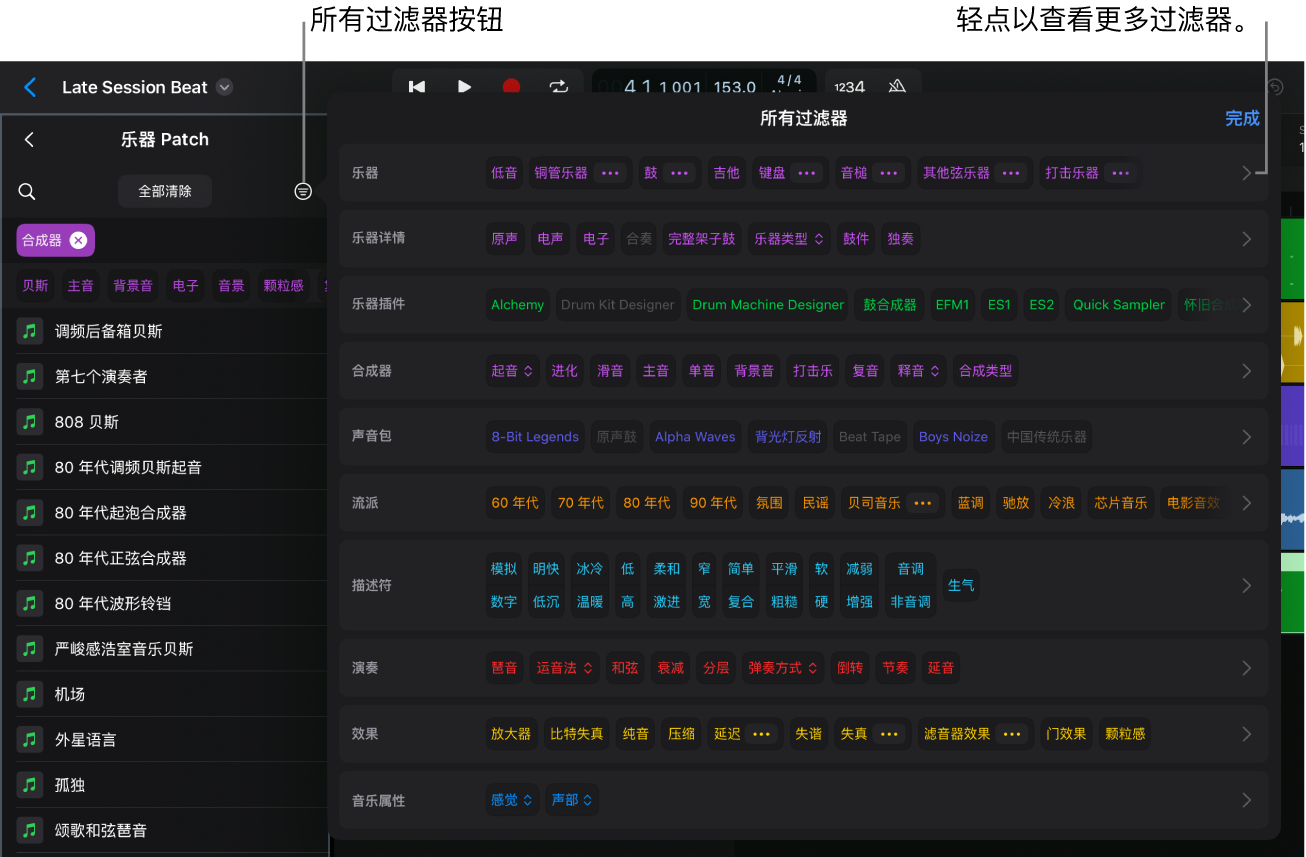This screenshot has width=1306, height=857.
Task: Open the Late Session Beat project dropdown
Action: coord(225,87)
